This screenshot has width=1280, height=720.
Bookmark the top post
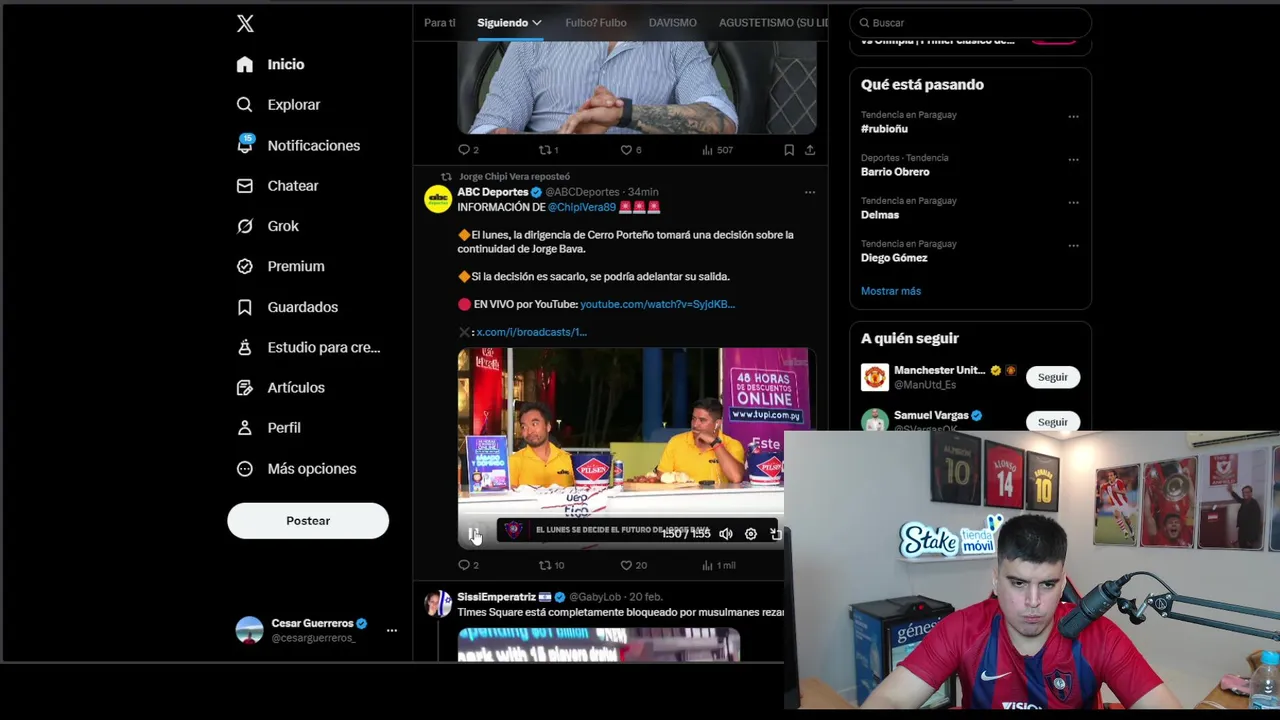[x=789, y=150]
